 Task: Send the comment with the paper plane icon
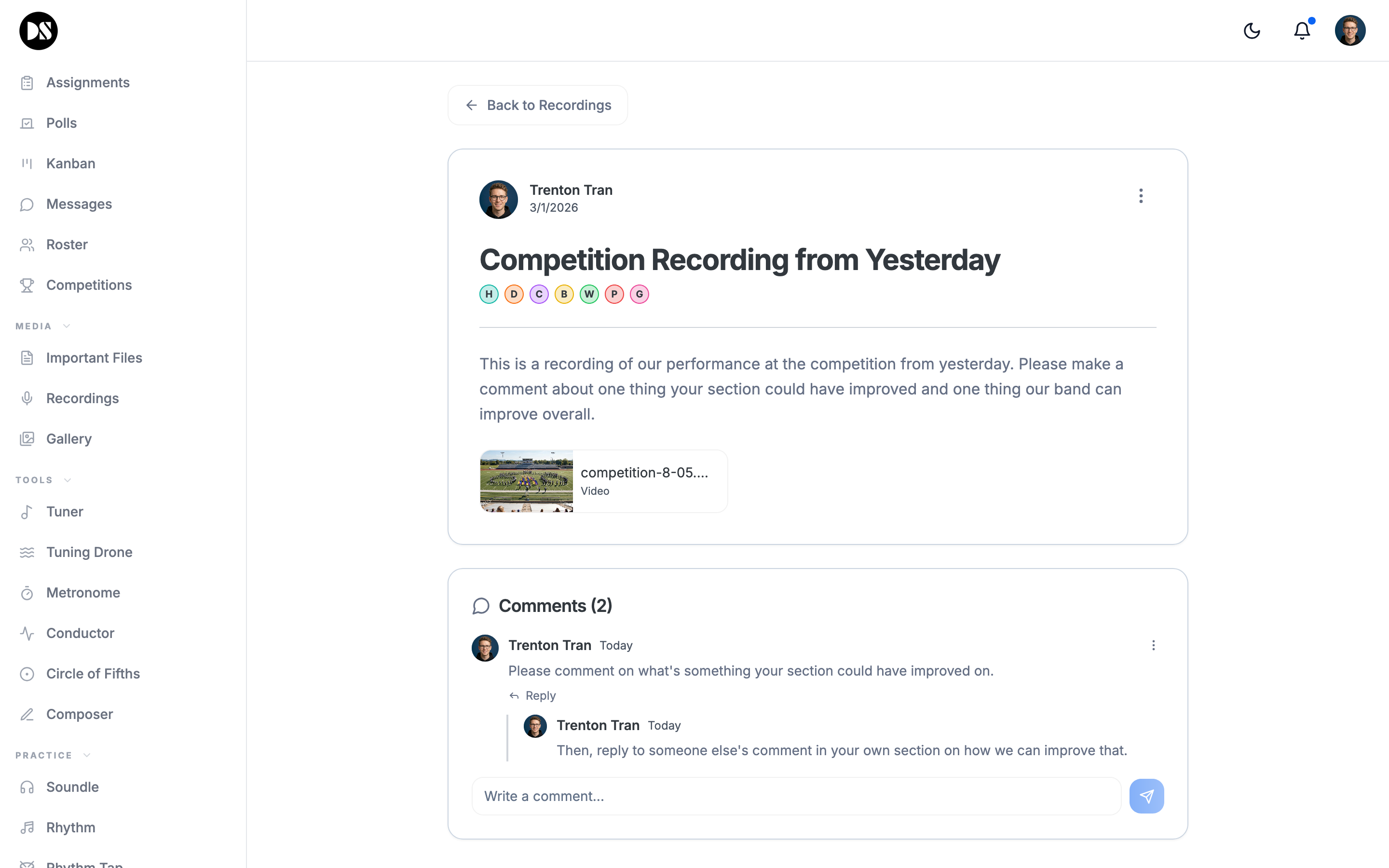click(x=1146, y=796)
